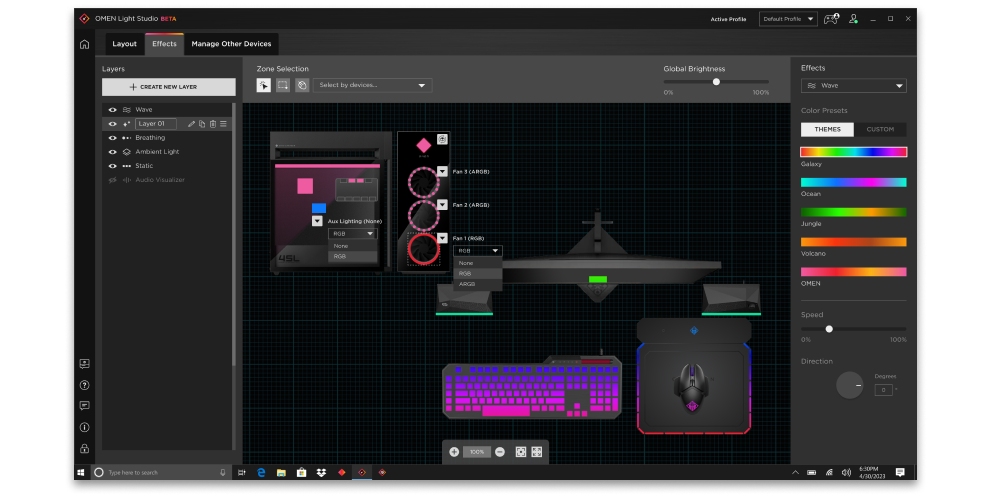Select the click-to-select zone tool
The height and width of the screenshot is (496, 991).
pos(264,85)
